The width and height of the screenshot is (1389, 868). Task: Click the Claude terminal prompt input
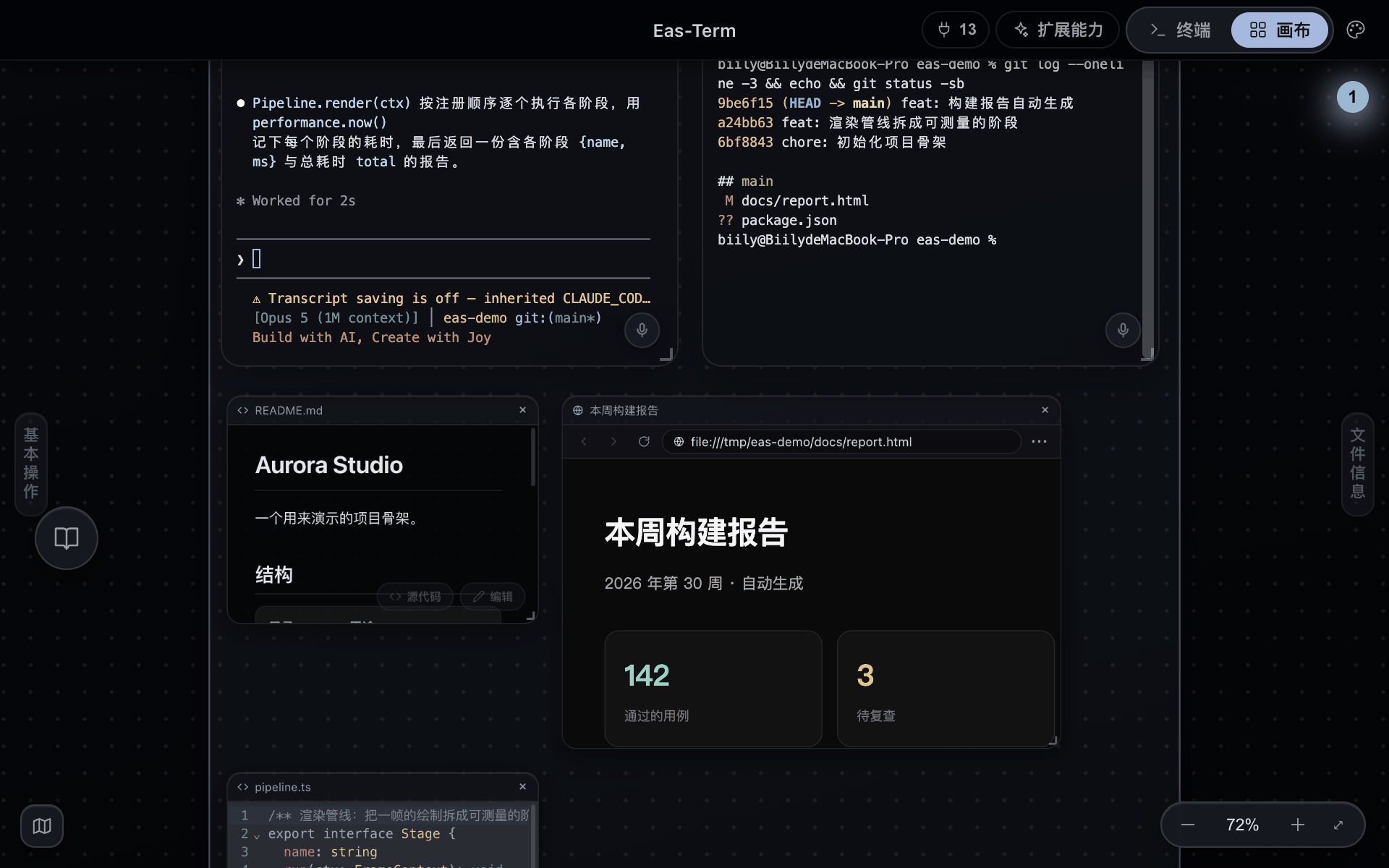[443, 259]
